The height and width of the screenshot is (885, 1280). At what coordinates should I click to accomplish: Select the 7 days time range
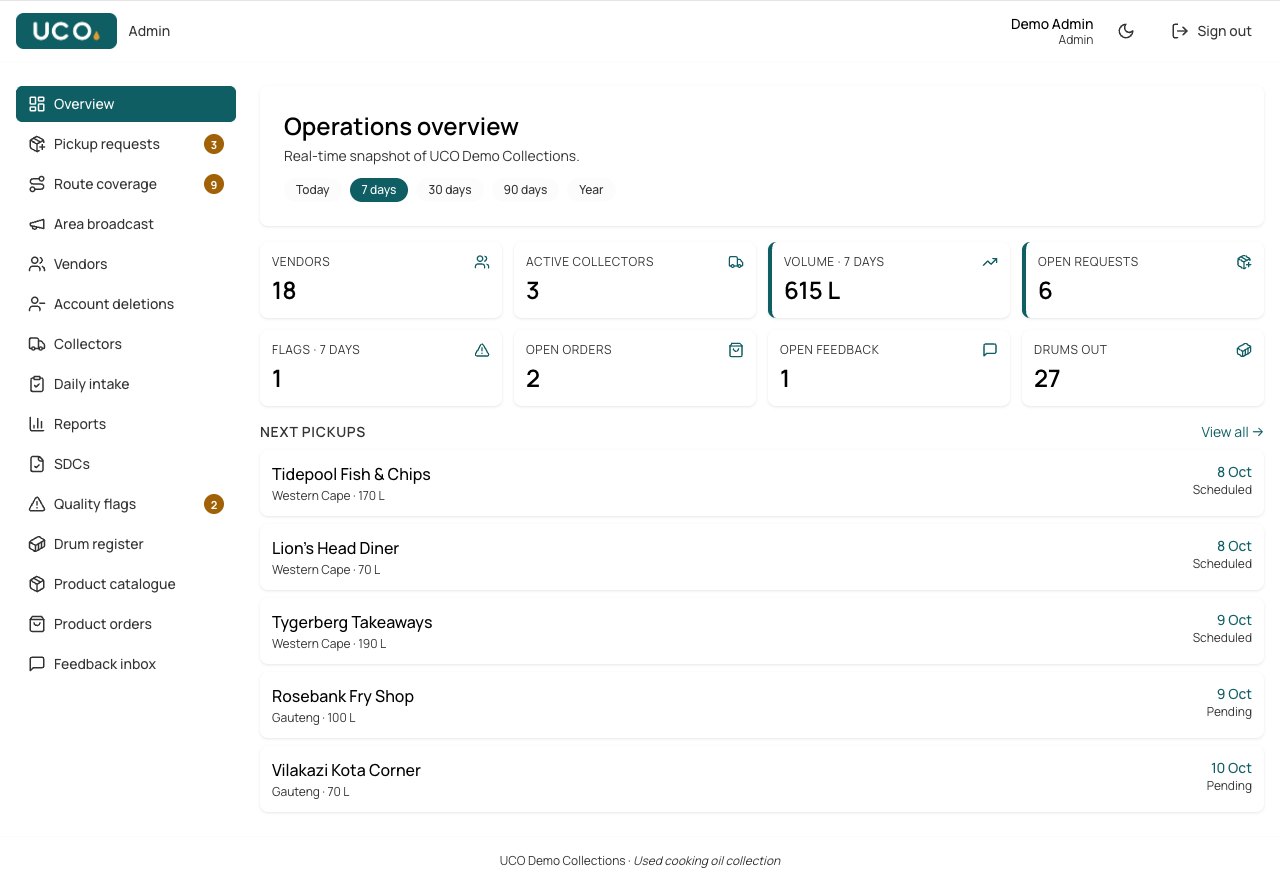tap(379, 190)
